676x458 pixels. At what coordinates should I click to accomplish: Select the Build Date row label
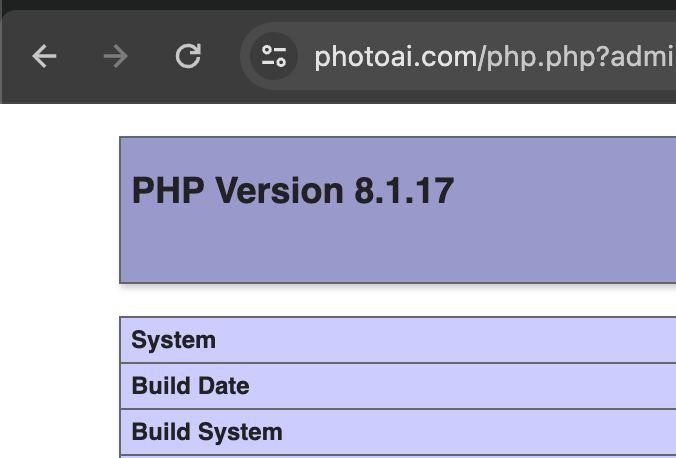pyautogui.click(x=190, y=386)
